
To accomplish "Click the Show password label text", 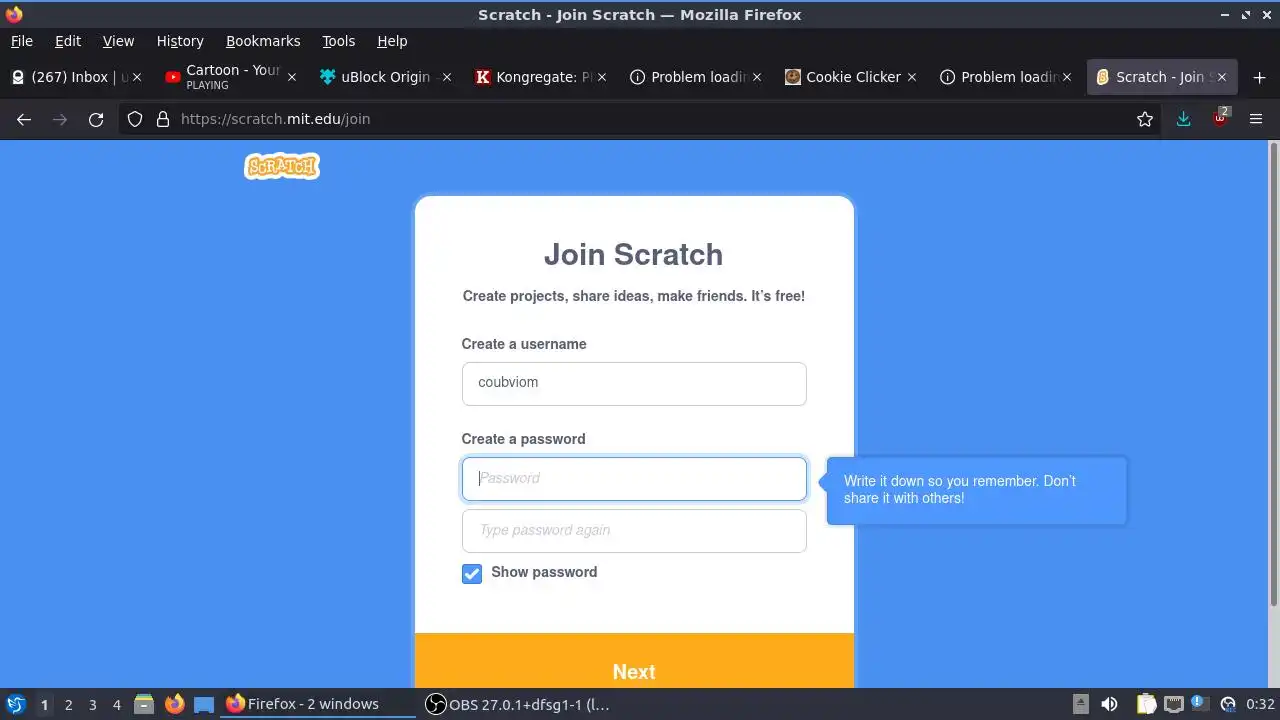I will coord(544,572).
